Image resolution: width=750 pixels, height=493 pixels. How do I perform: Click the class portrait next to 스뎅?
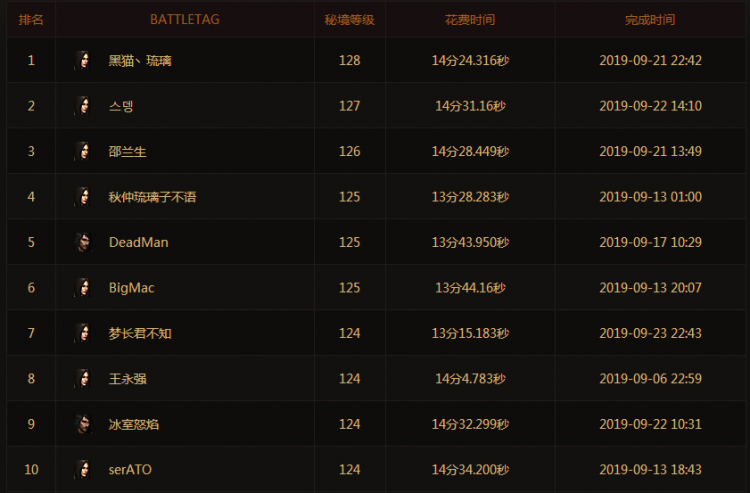82,106
